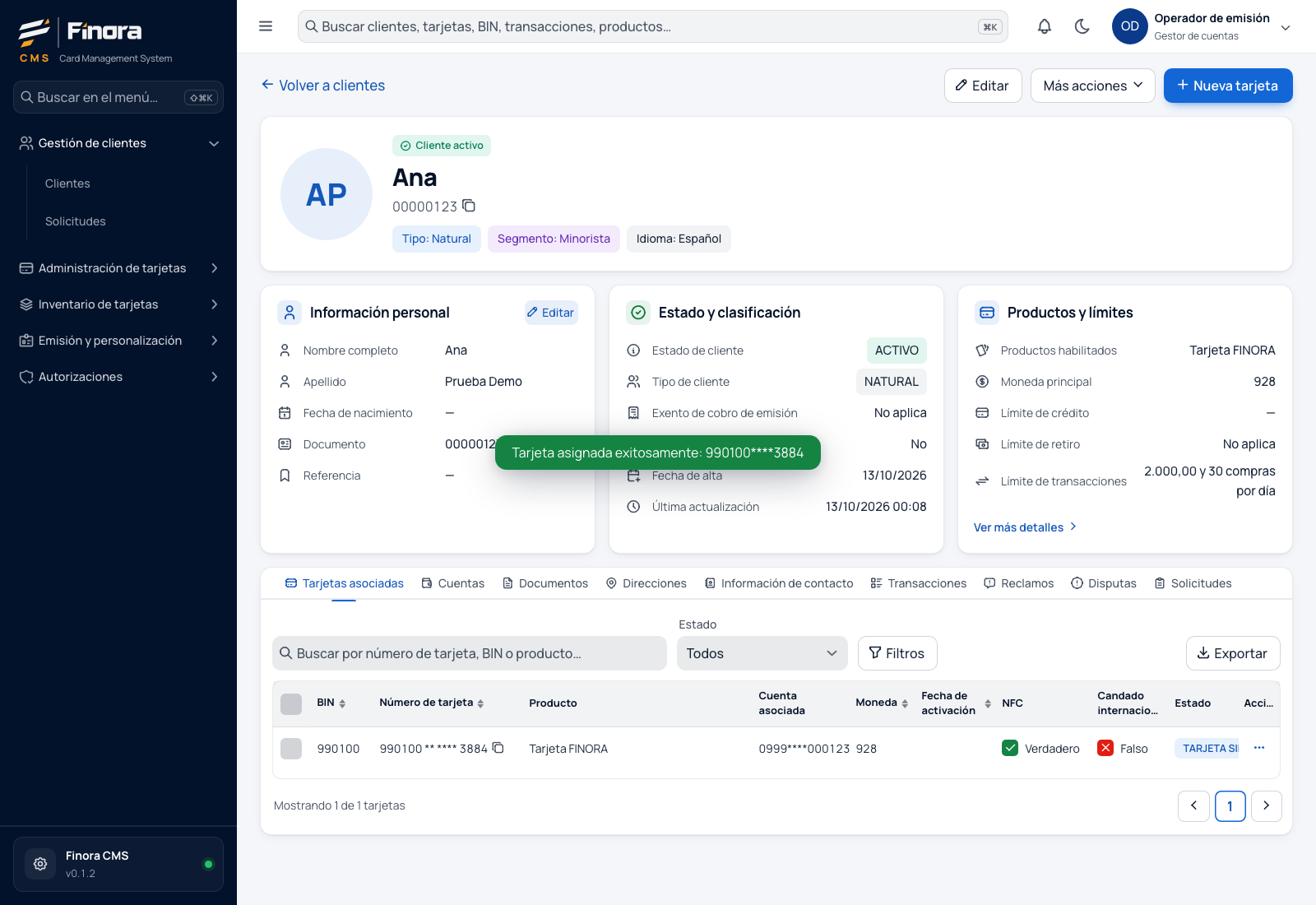
Task: Toggle the hamburger sidebar menu icon
Action: coord(266,26)
